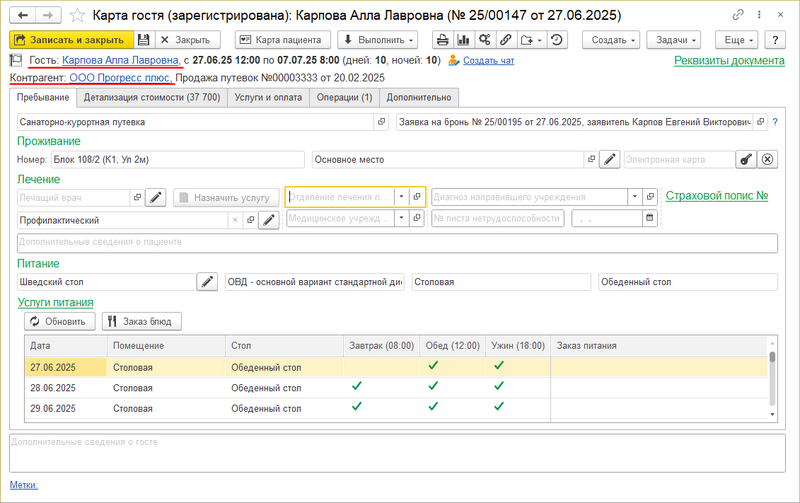Open the Услуги и оплата tab
Viewport: 800px width, 503px height.
tap(266, 97)
